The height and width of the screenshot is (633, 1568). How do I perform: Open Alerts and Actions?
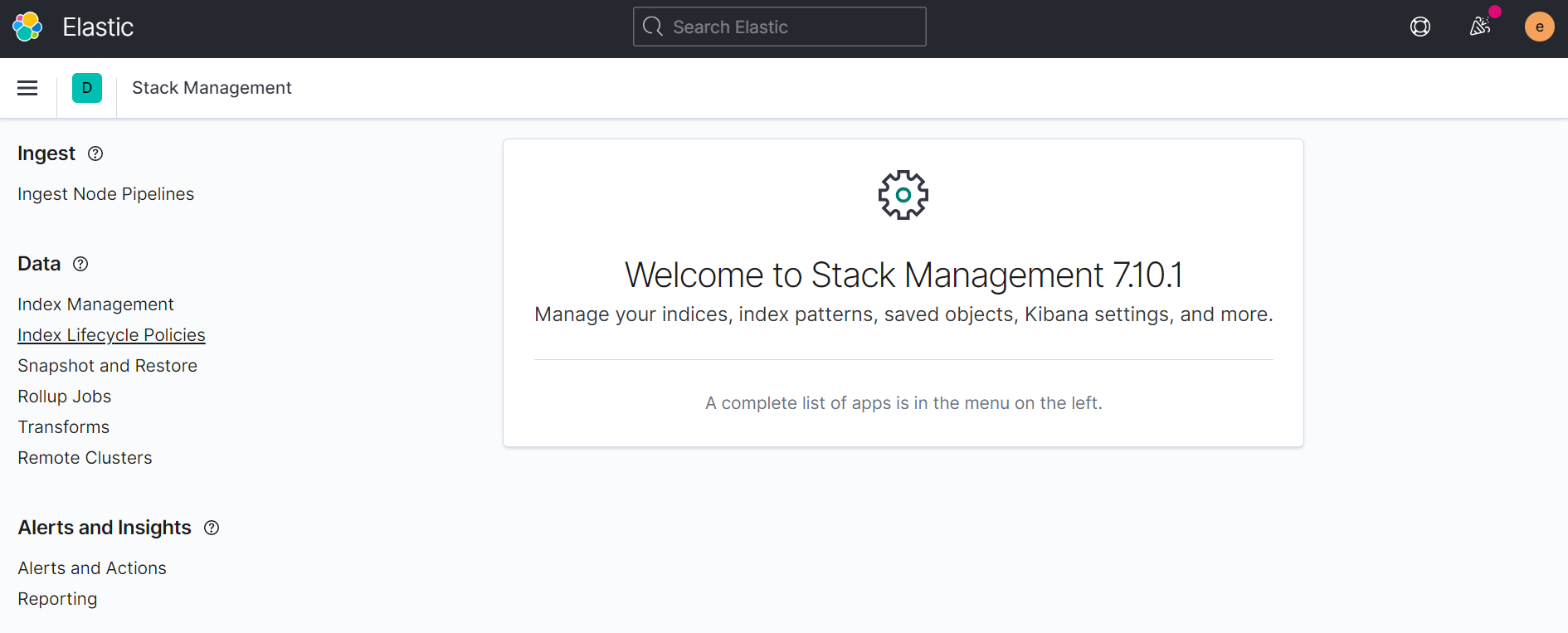tap(92, 568)
